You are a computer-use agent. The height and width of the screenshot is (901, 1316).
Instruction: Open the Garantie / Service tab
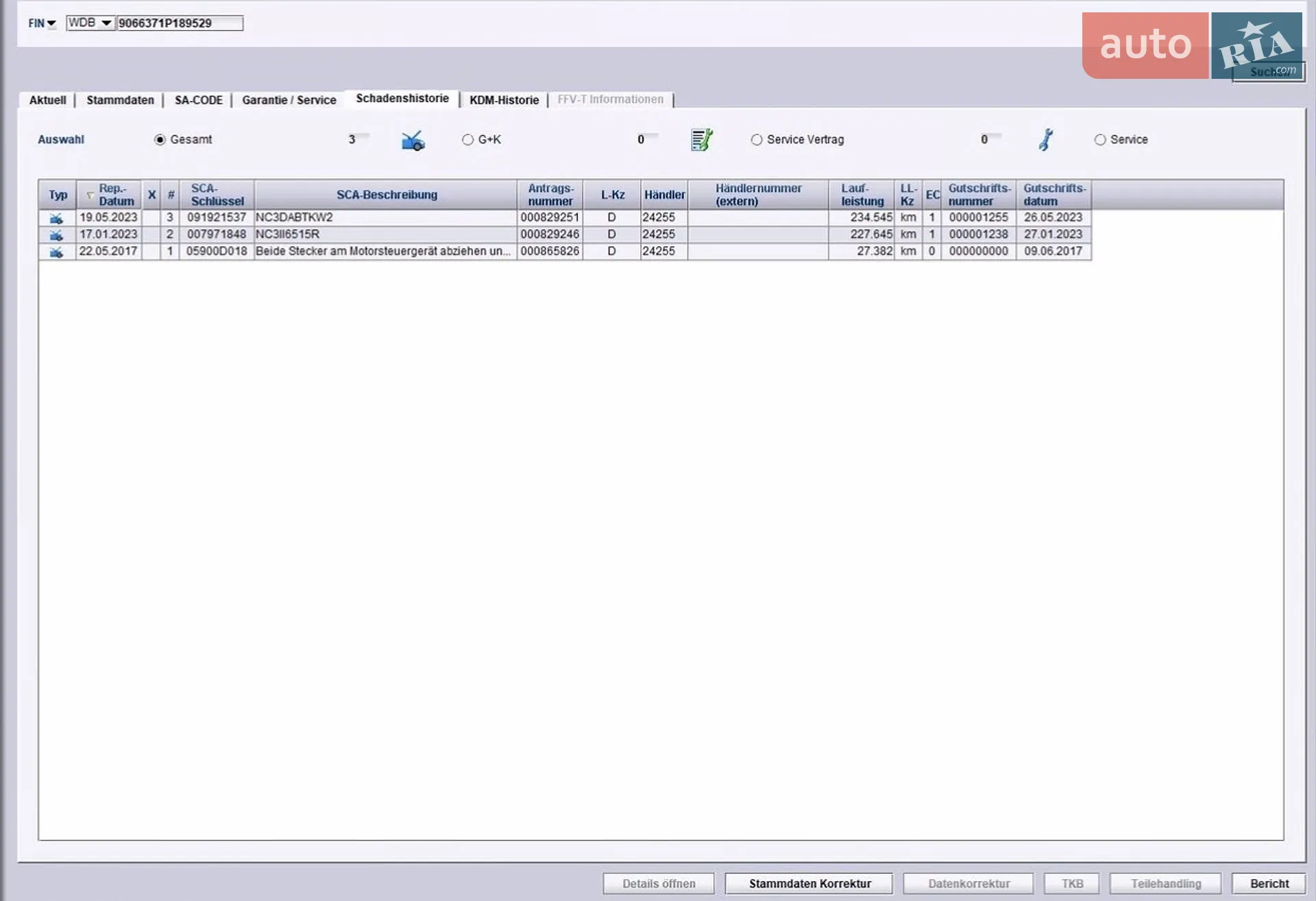coord(289,100)
